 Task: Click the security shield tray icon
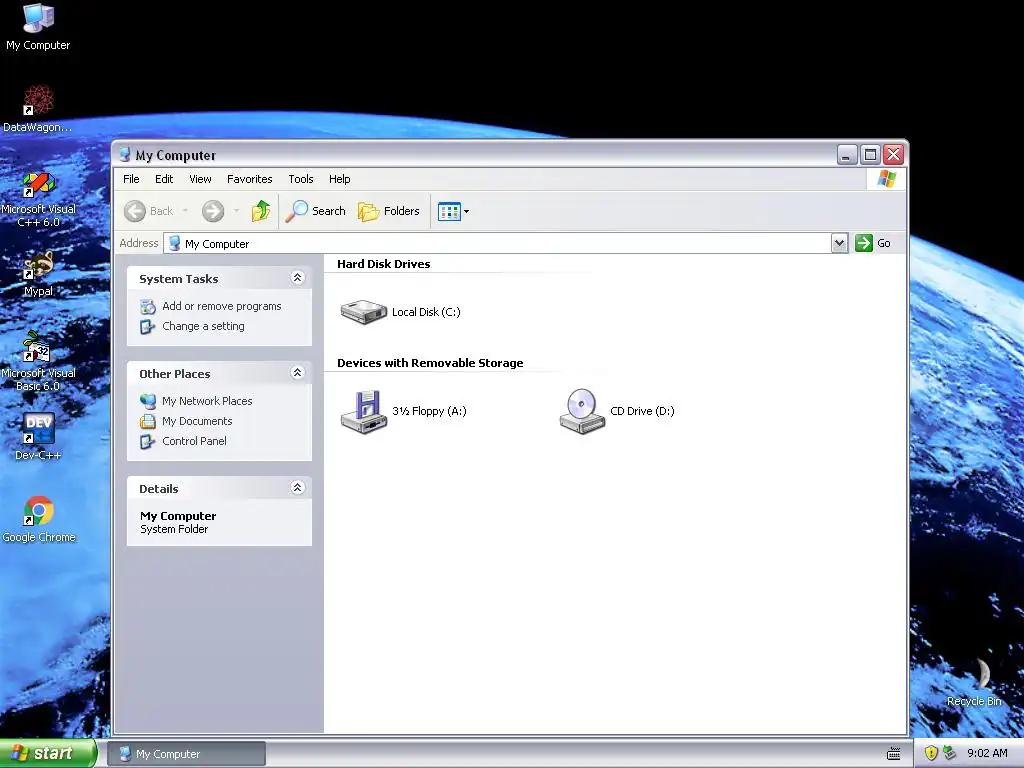pyautogui.click(x=931, y=753)
